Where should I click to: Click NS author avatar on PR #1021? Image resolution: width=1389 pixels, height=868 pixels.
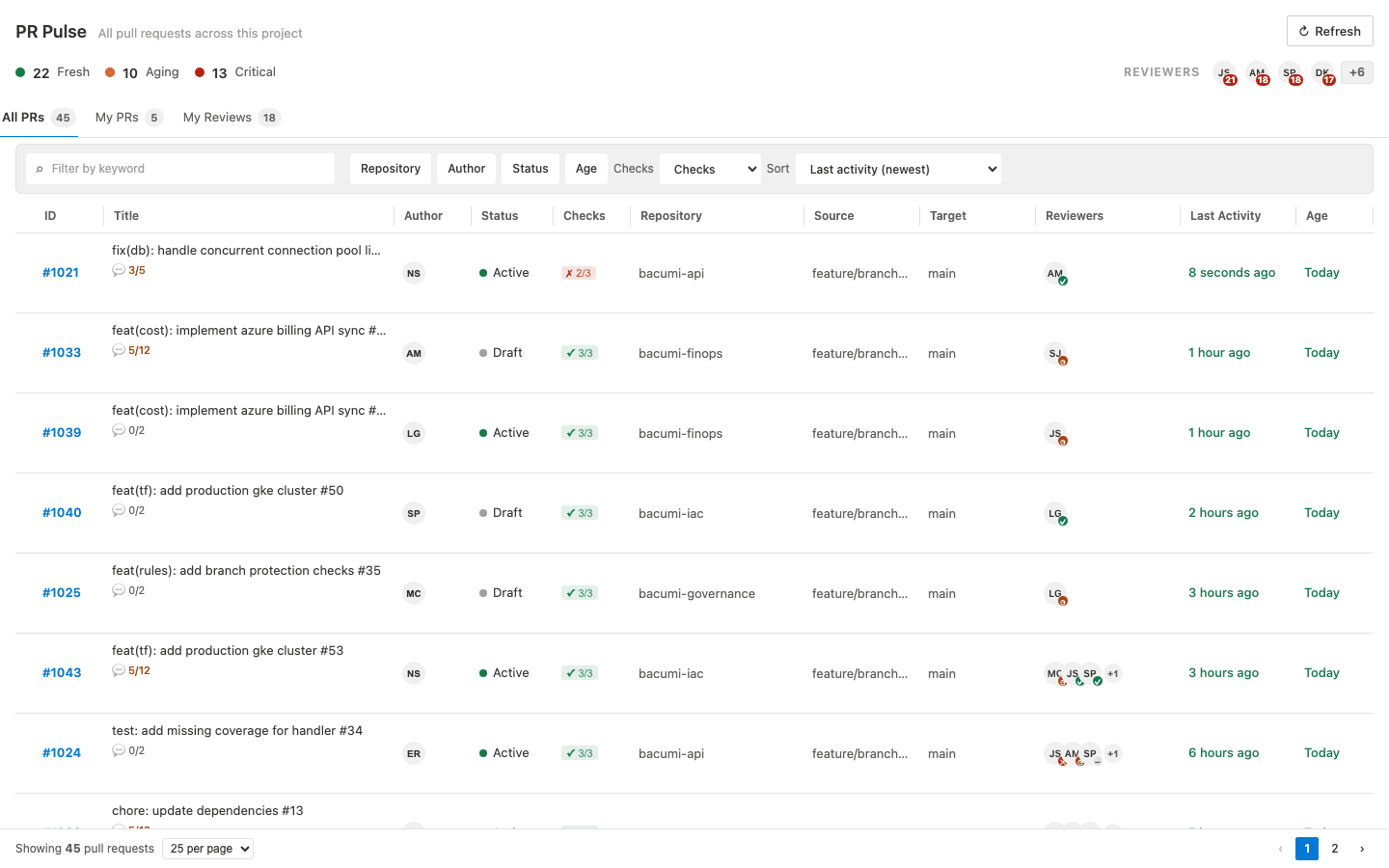[x=414, y=273]
